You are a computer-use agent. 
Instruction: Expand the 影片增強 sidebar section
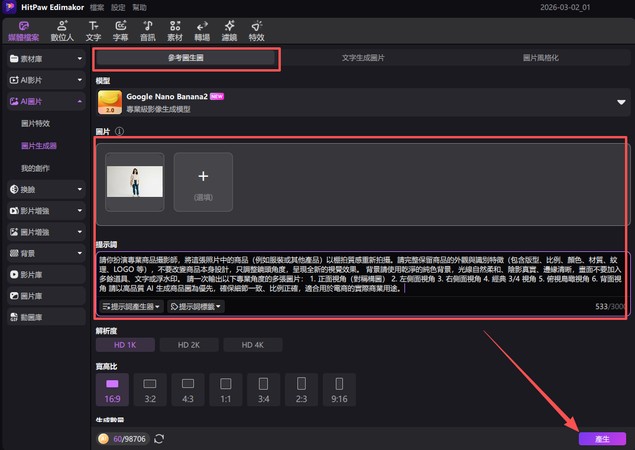click(46, 211)
